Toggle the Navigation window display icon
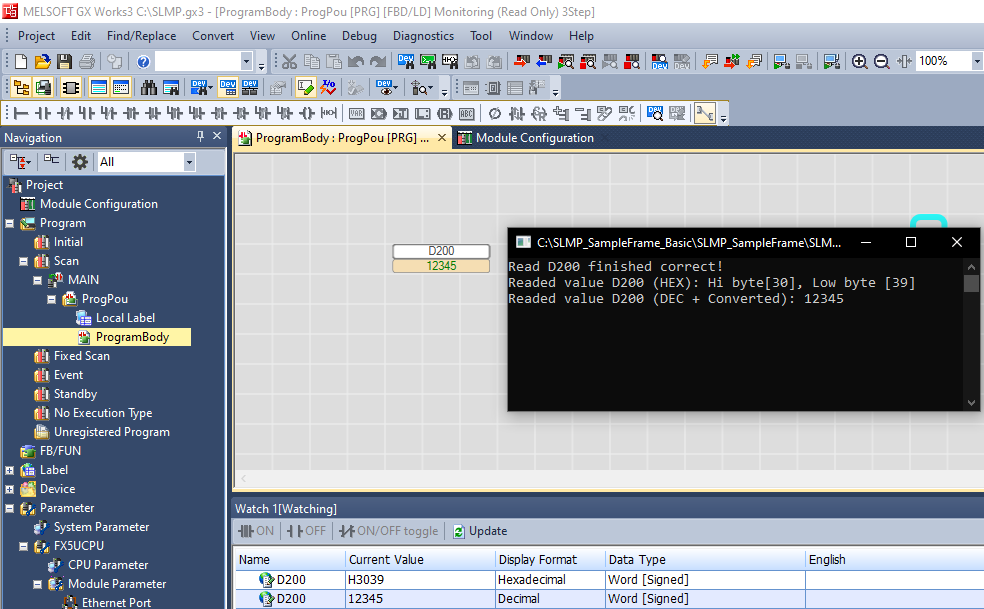The image size is (984, 609). click(21, 87)
